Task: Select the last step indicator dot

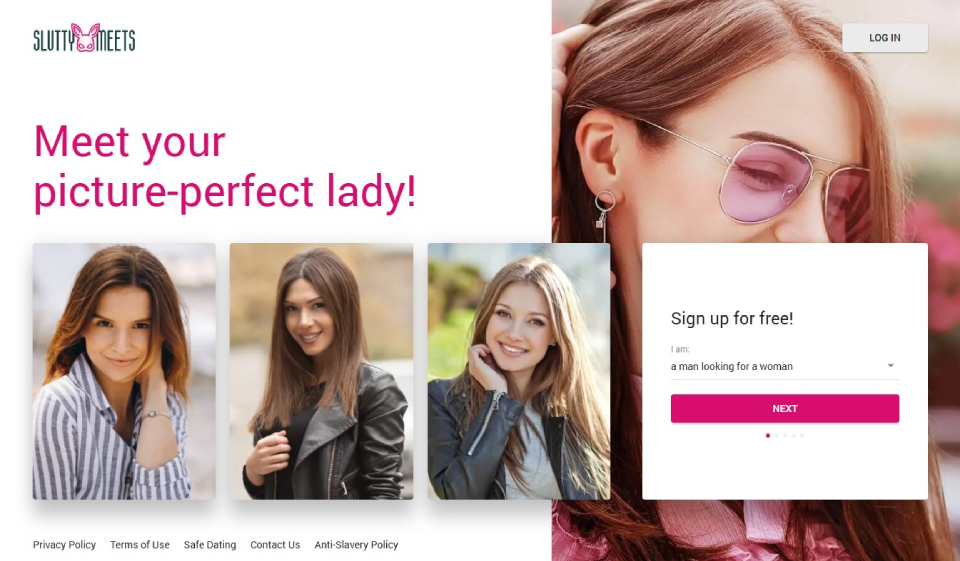Action: coord(802,435)
